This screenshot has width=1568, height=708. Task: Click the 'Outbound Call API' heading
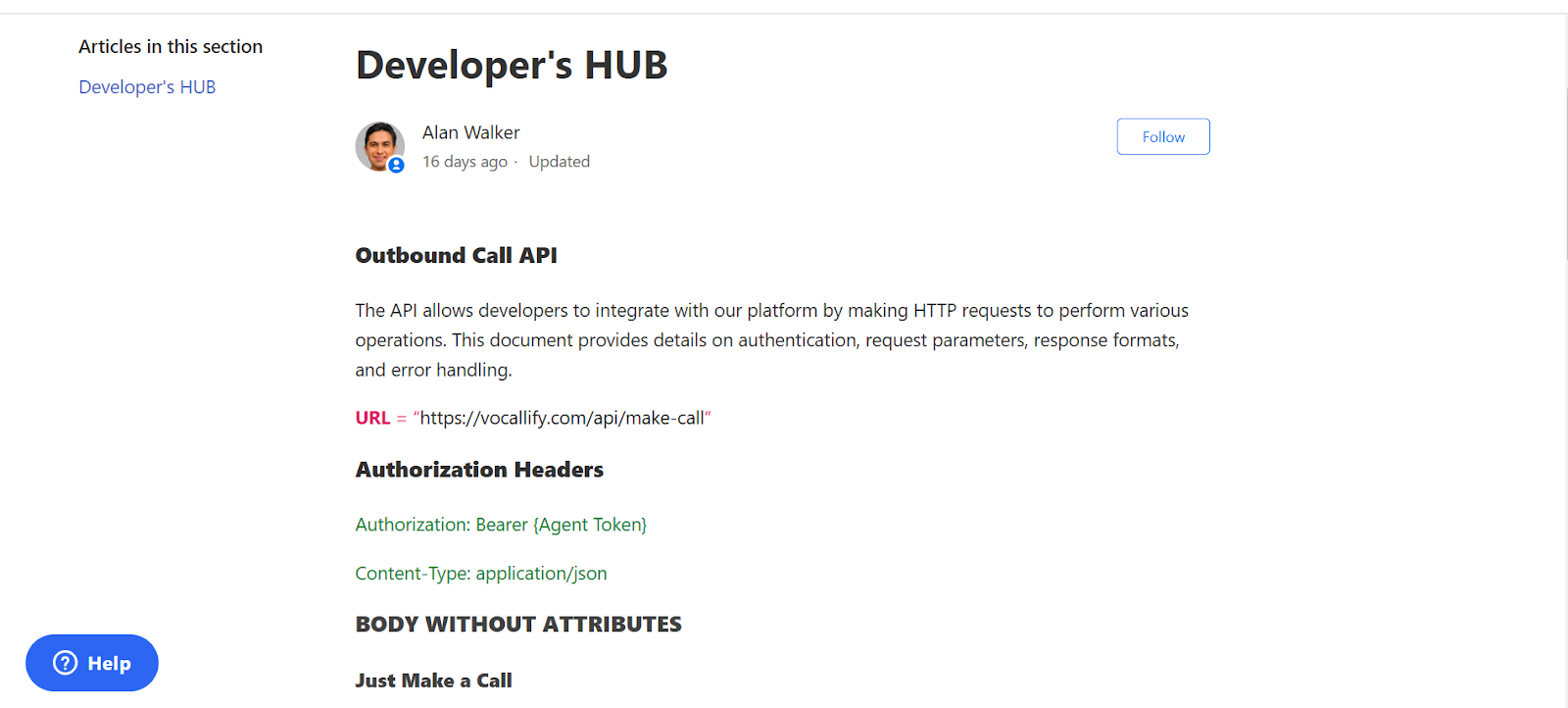click(456, 256)
